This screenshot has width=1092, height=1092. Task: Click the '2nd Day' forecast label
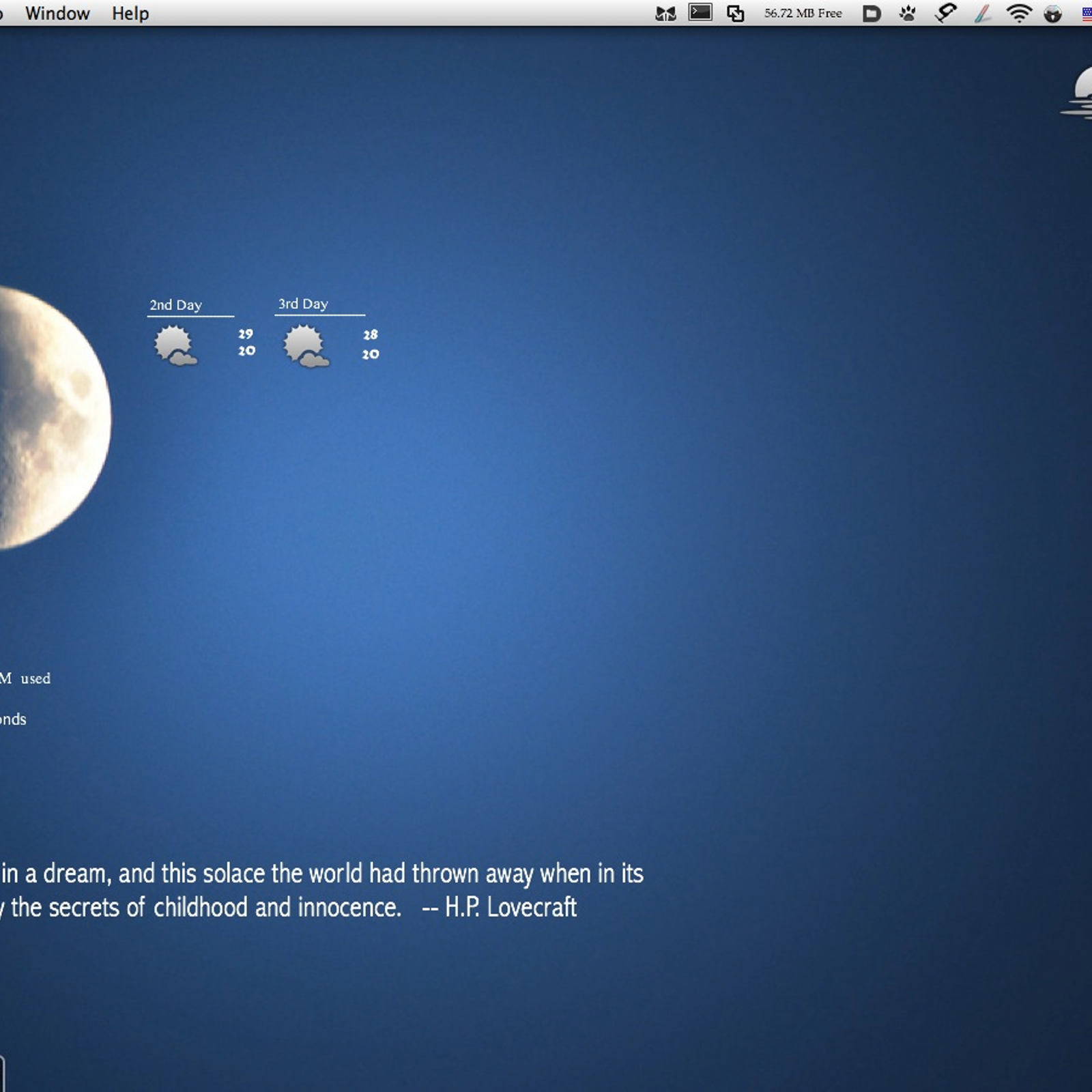pyautogui.click(x=176, y=305)
